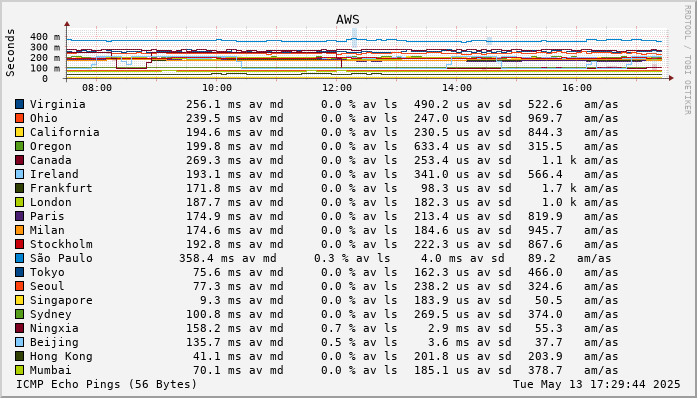The image size is (697, 398).
Task: Click the Oregon green legend swatch
Action: (x=20, y=146)
